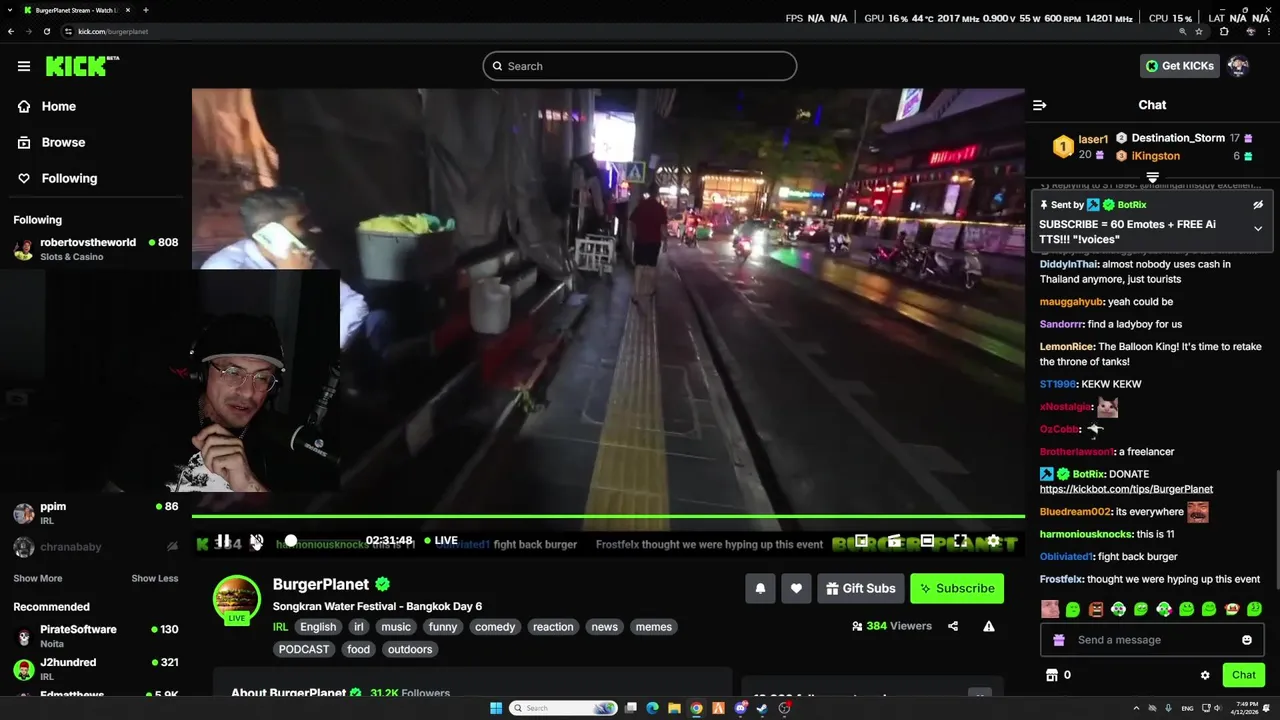
Task: Click the Get KICKs button
Action: [1180, 66]
